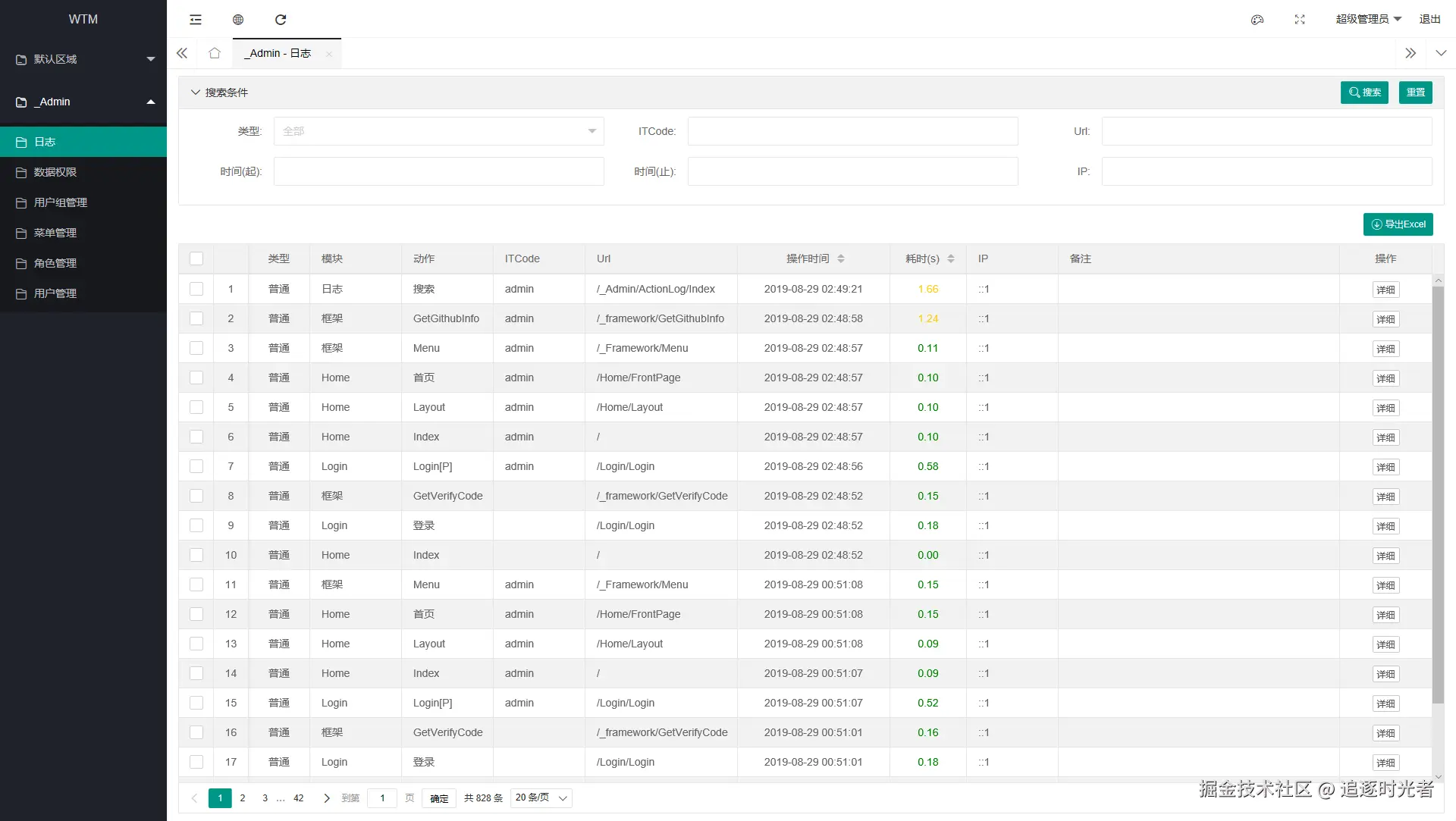Click into the ITCode input field
This screenshot has width=1456, height=821.
point(852,131)
